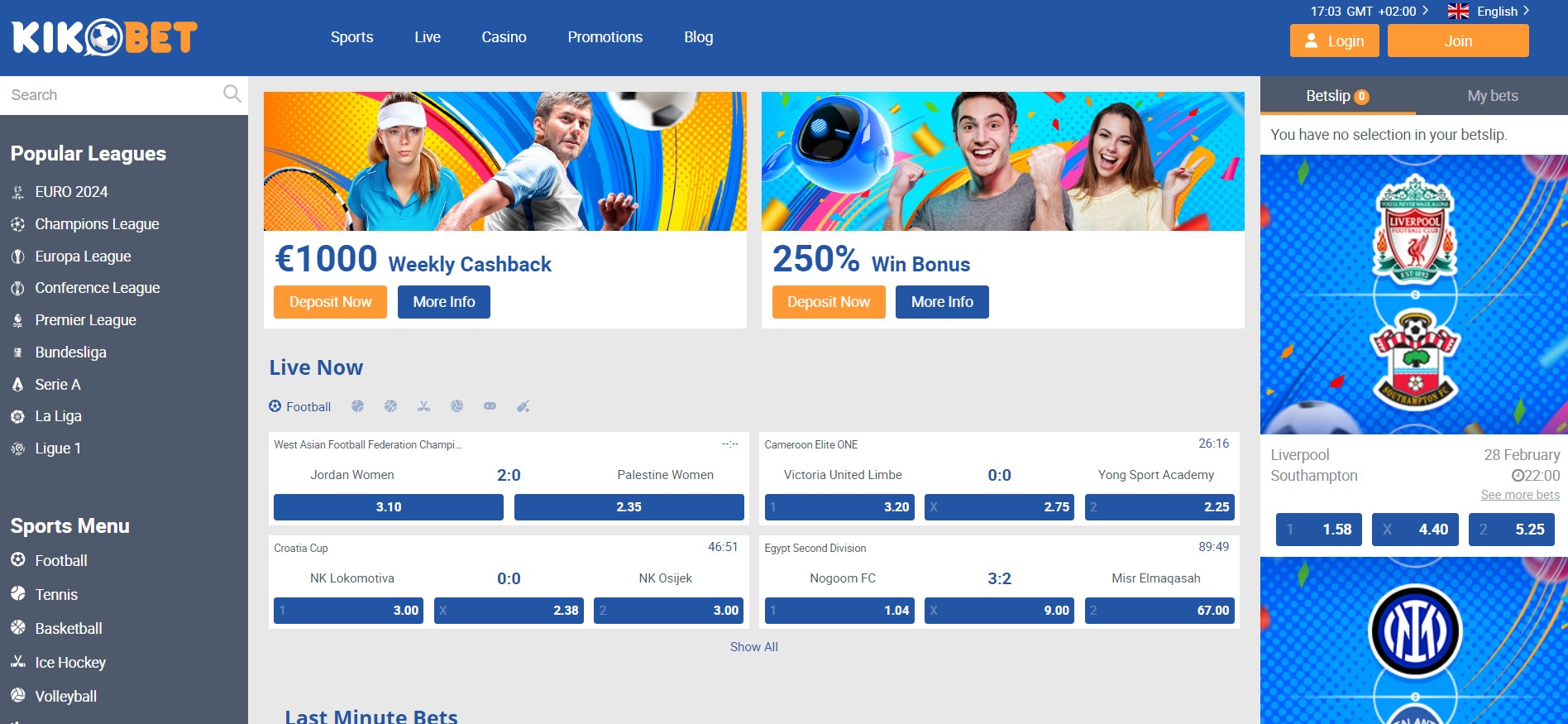Select Liverpool win odds 1.58

(1319, 530)
